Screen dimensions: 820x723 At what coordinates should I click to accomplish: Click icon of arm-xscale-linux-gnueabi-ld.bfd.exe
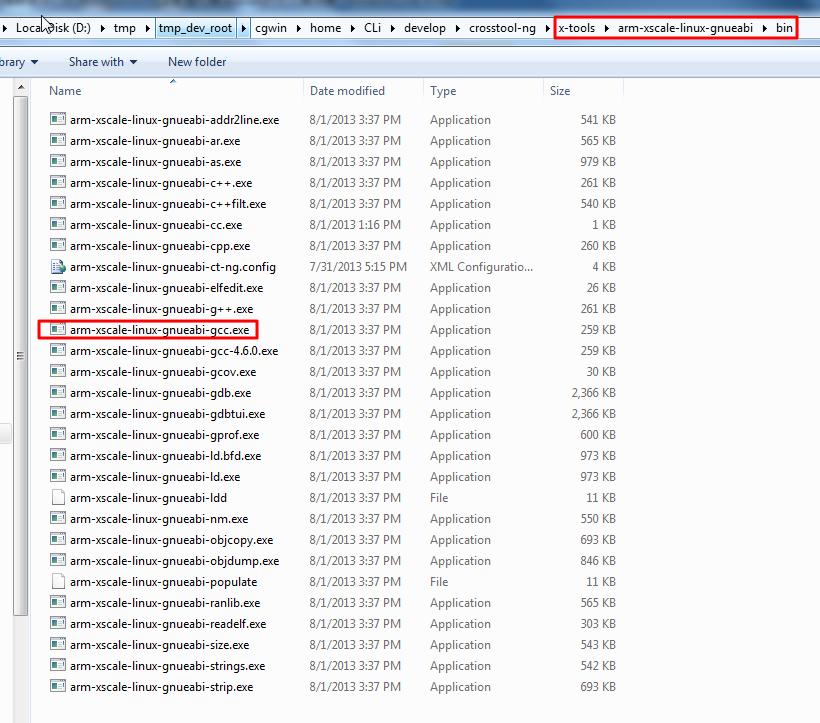[x=58, y=455]
